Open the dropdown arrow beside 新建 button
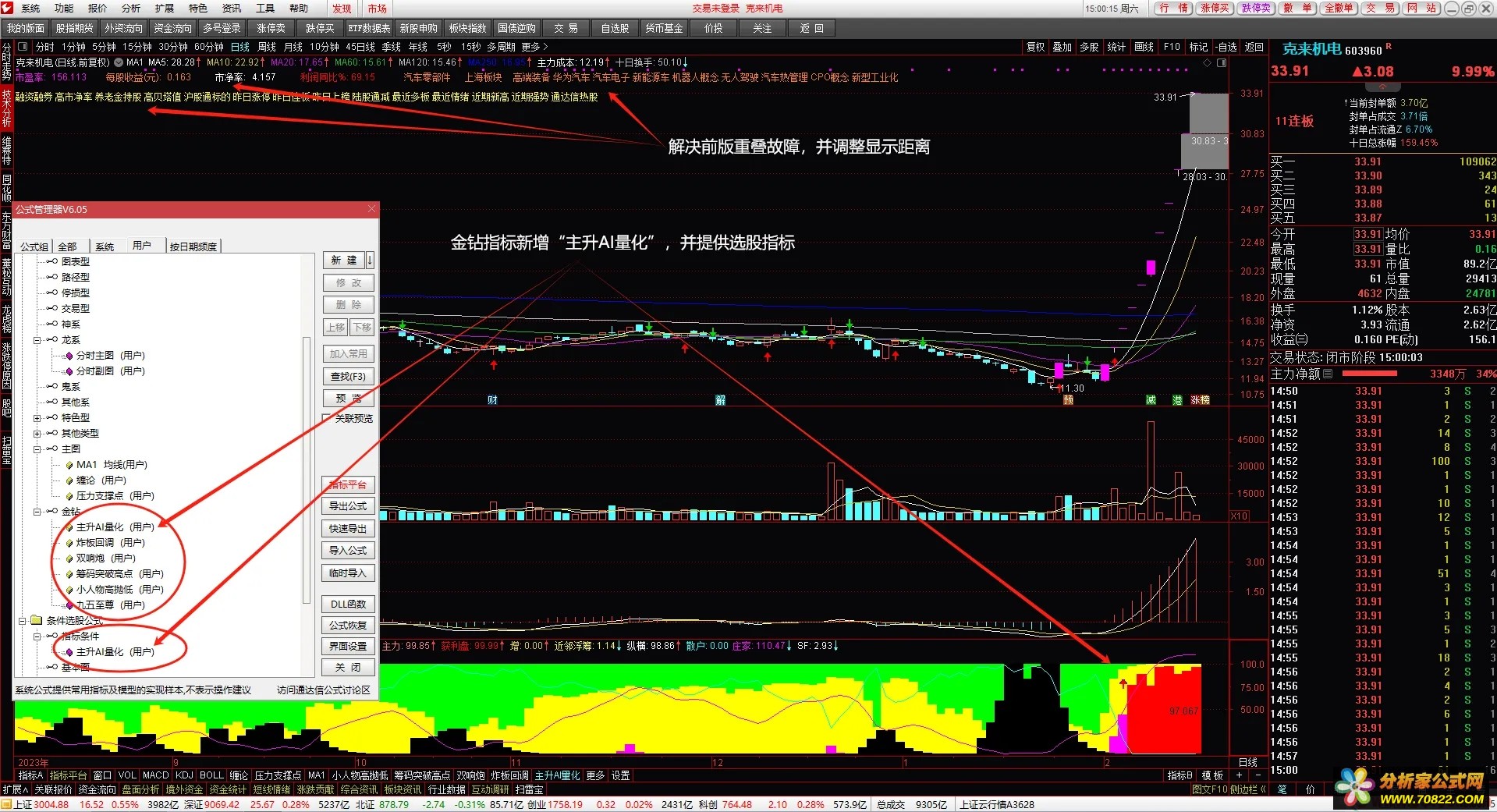Viewport: 1497px width, 812px height. coord(370,260)
